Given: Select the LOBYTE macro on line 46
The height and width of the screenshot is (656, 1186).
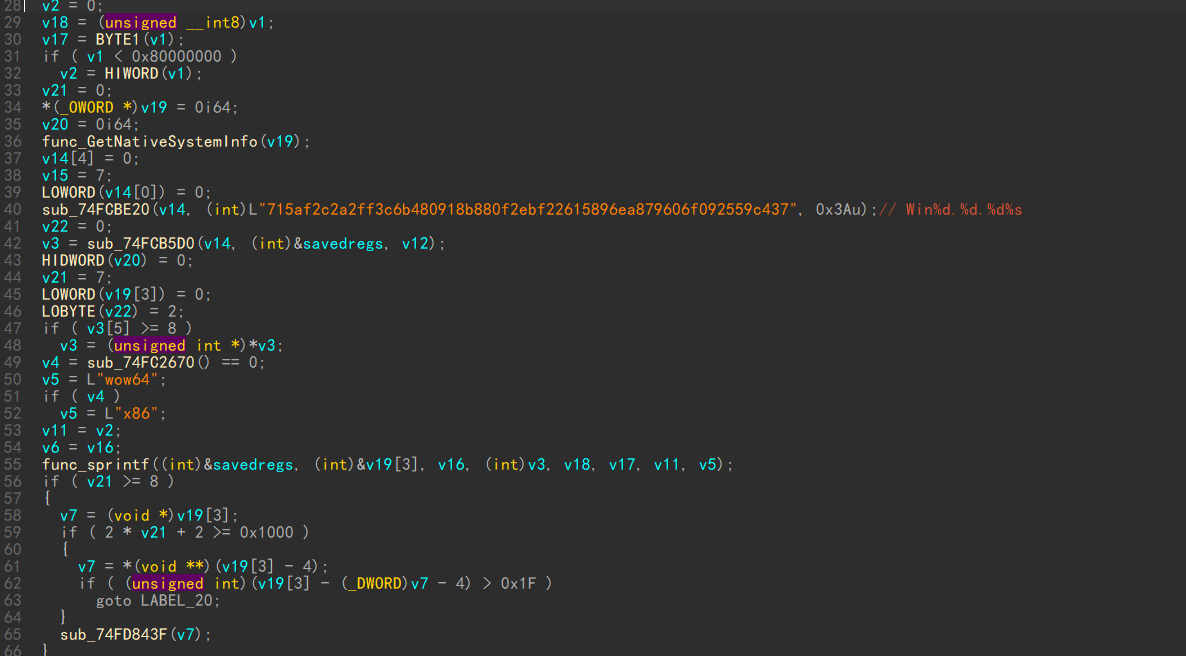Looking at the screenshot, I should (x=69, y=311).
